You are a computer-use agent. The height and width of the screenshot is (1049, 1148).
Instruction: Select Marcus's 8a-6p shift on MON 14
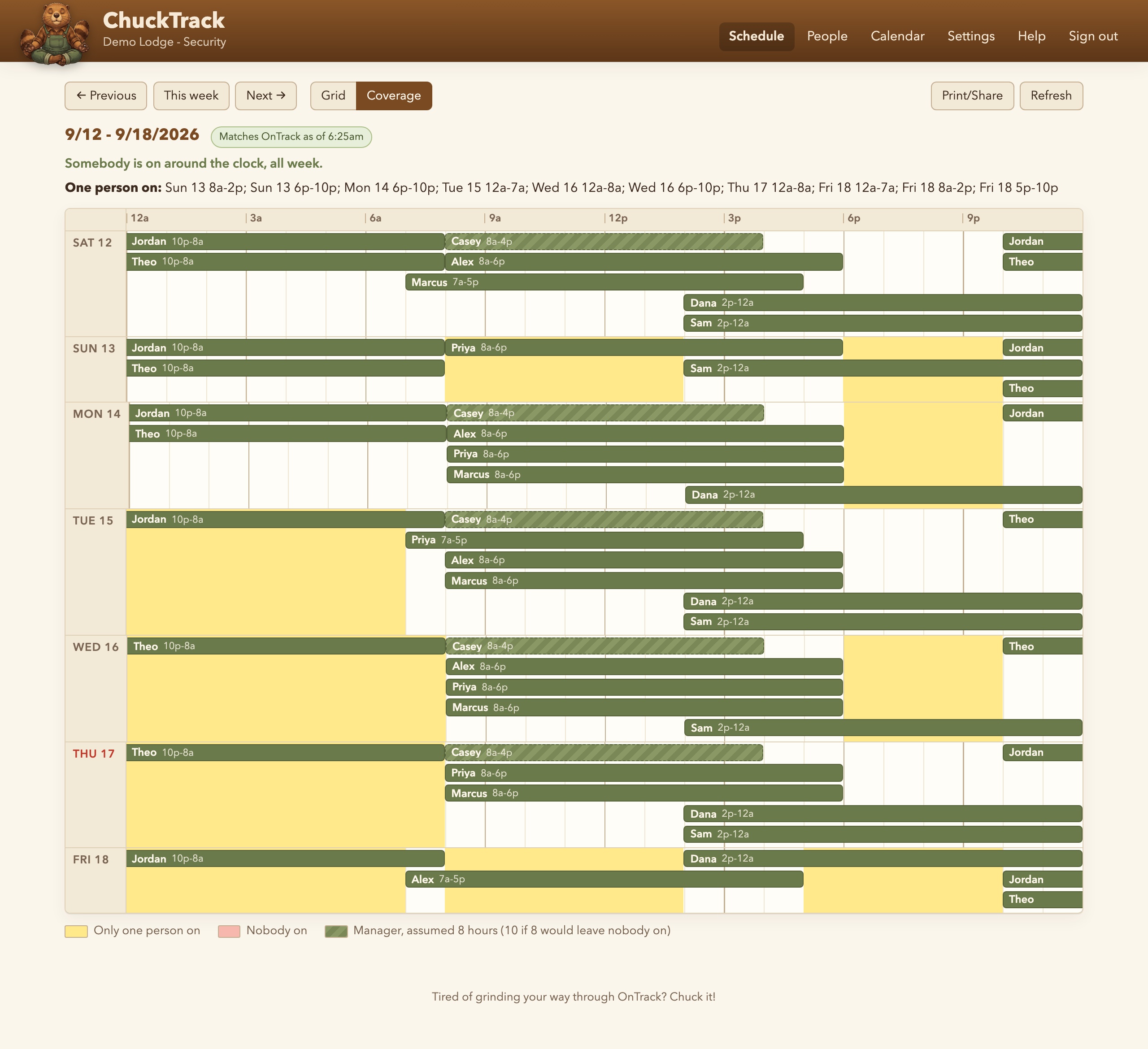[645, 475]
